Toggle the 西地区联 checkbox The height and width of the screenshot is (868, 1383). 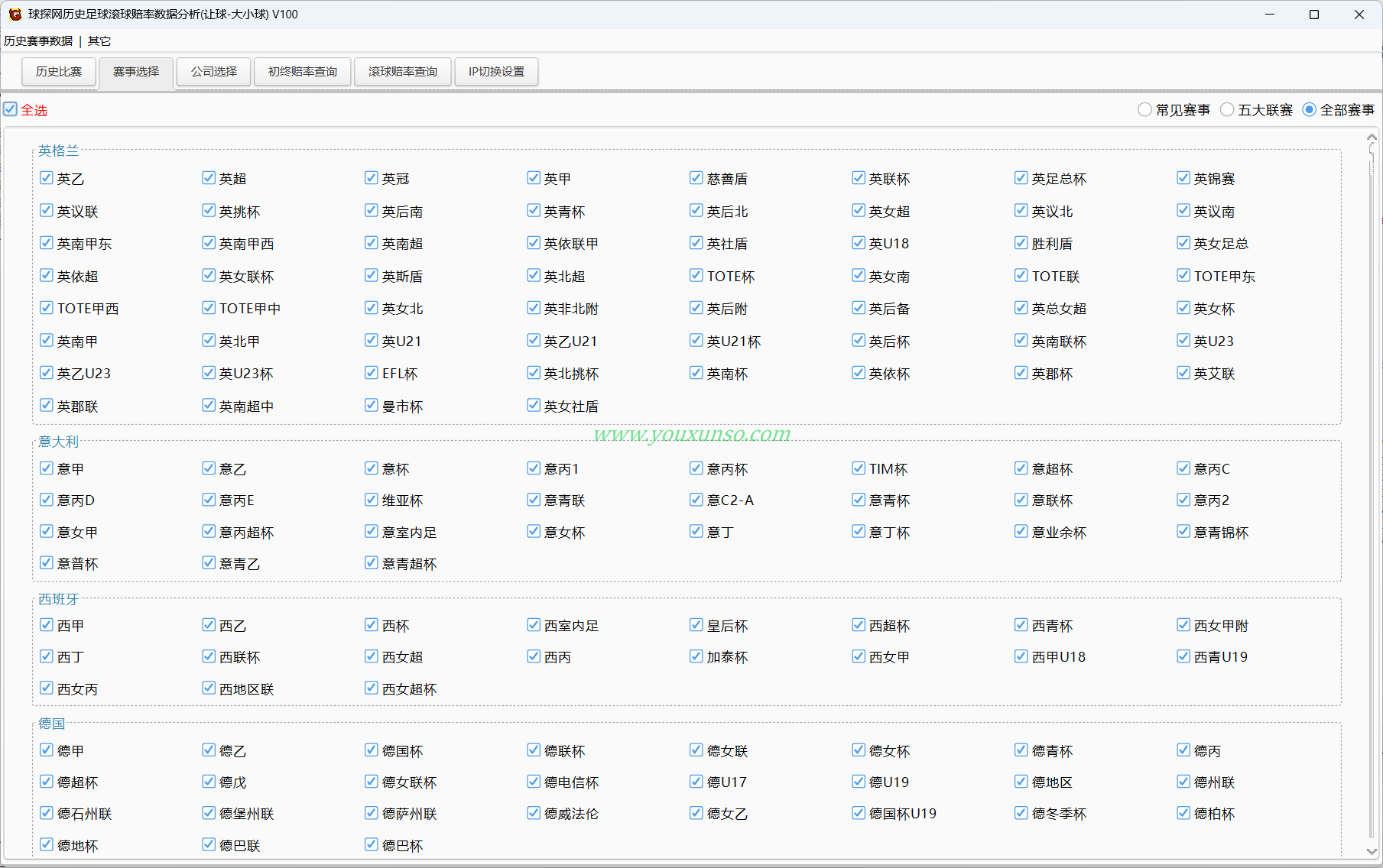209,688
